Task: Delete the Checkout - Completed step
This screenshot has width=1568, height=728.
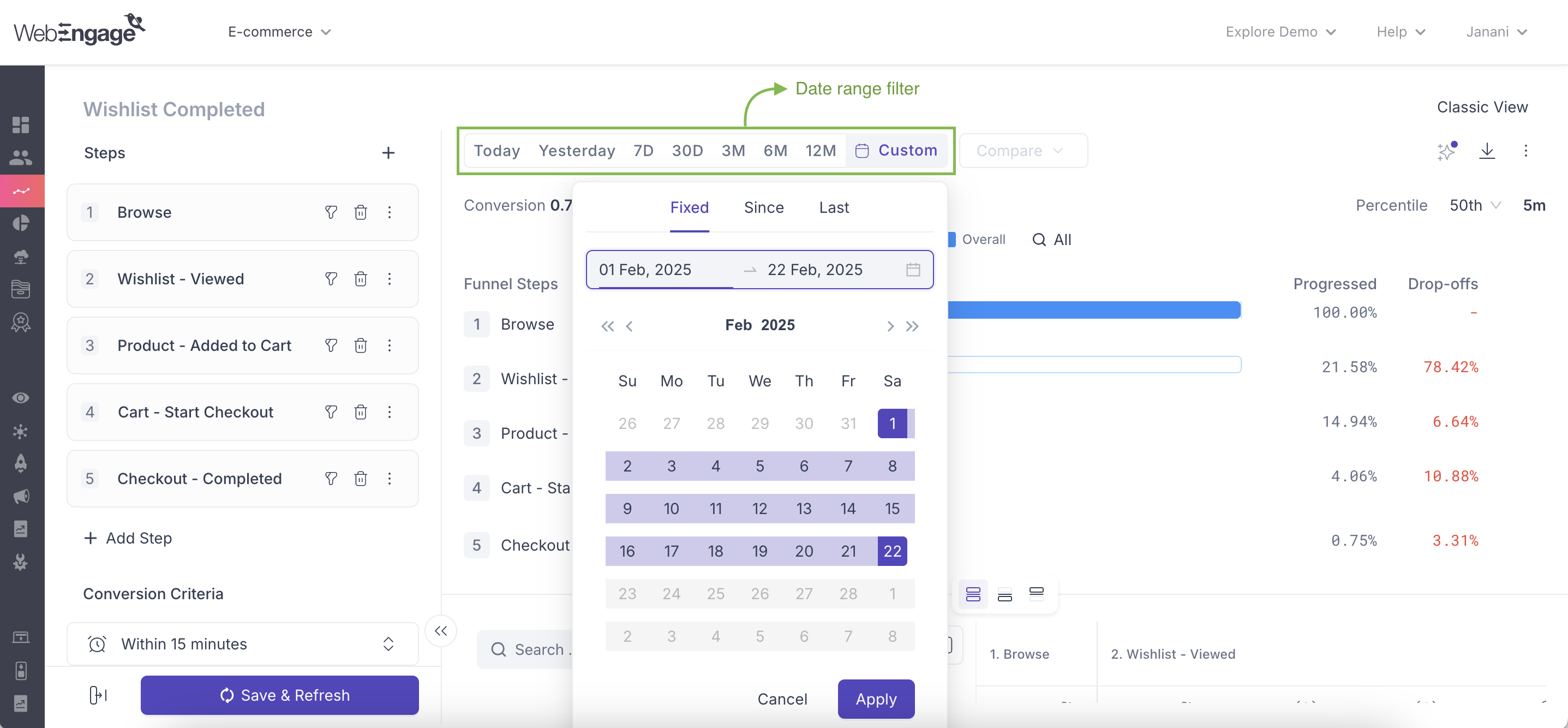Action: (361, 479)
